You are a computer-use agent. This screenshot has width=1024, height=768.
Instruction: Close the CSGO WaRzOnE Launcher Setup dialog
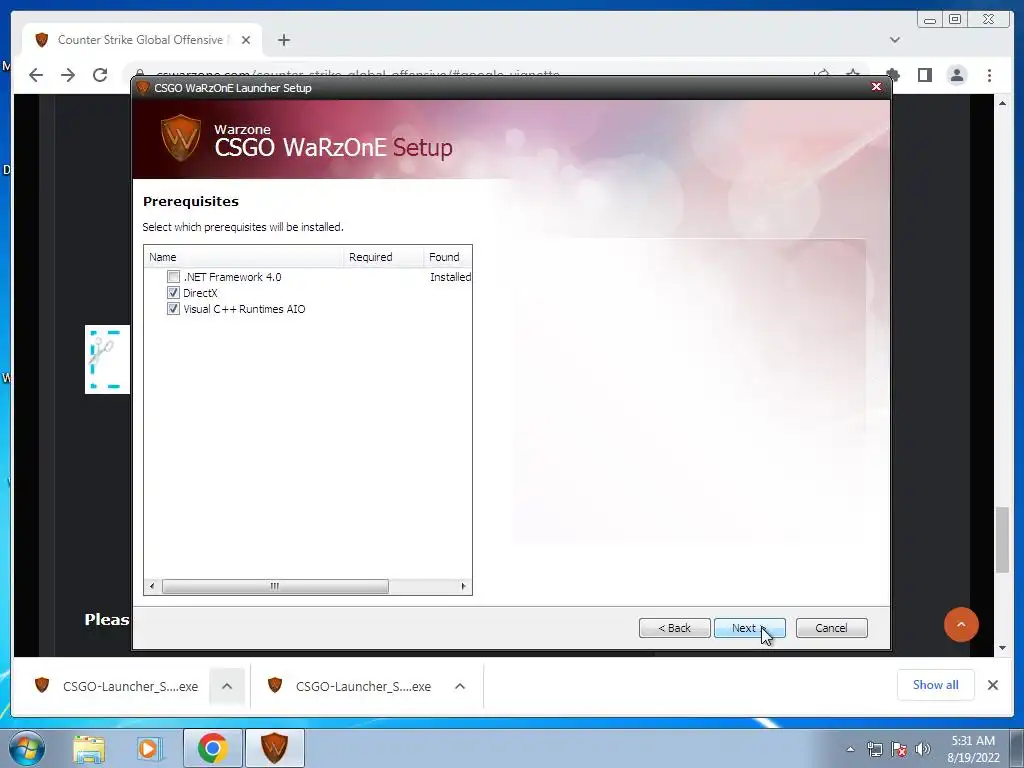(x=876, y=87)
